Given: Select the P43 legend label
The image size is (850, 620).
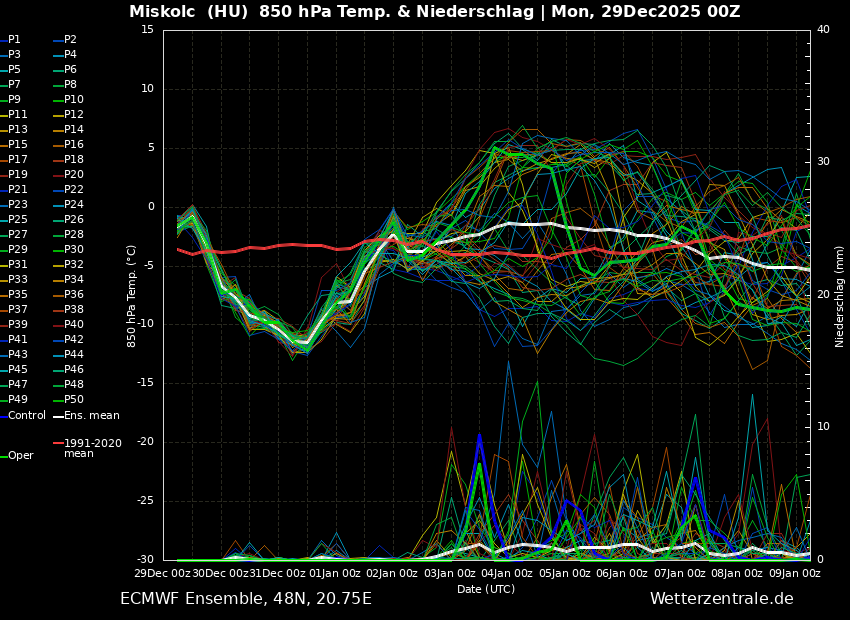Looking at the screenshot, I should pos(18,355).
